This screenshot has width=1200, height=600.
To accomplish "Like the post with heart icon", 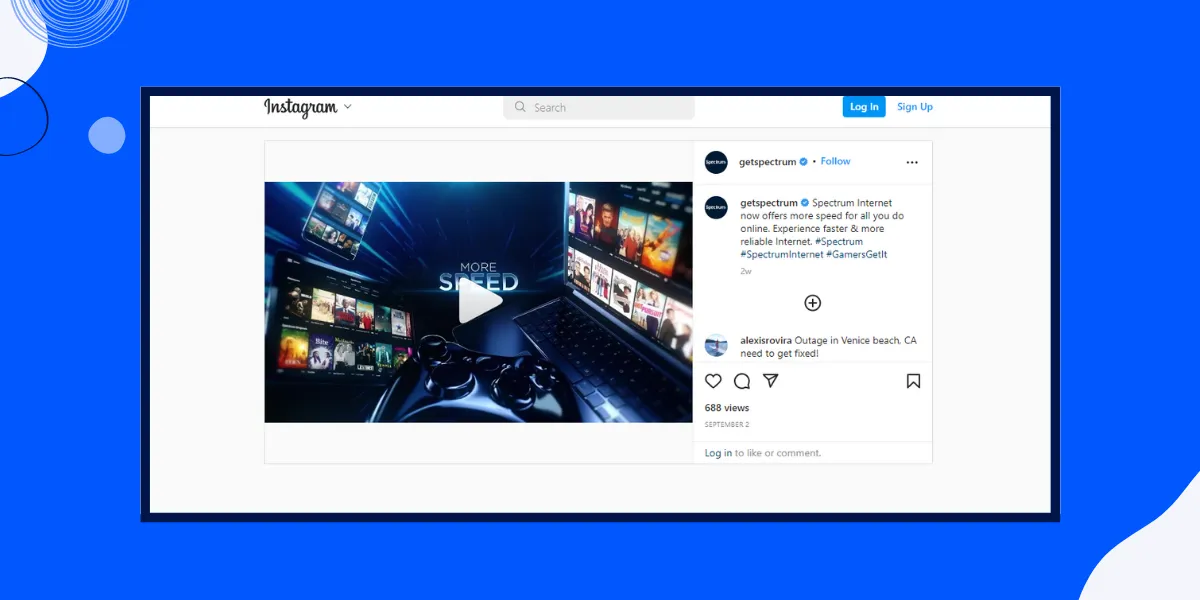I will click(x=713, y=381).
